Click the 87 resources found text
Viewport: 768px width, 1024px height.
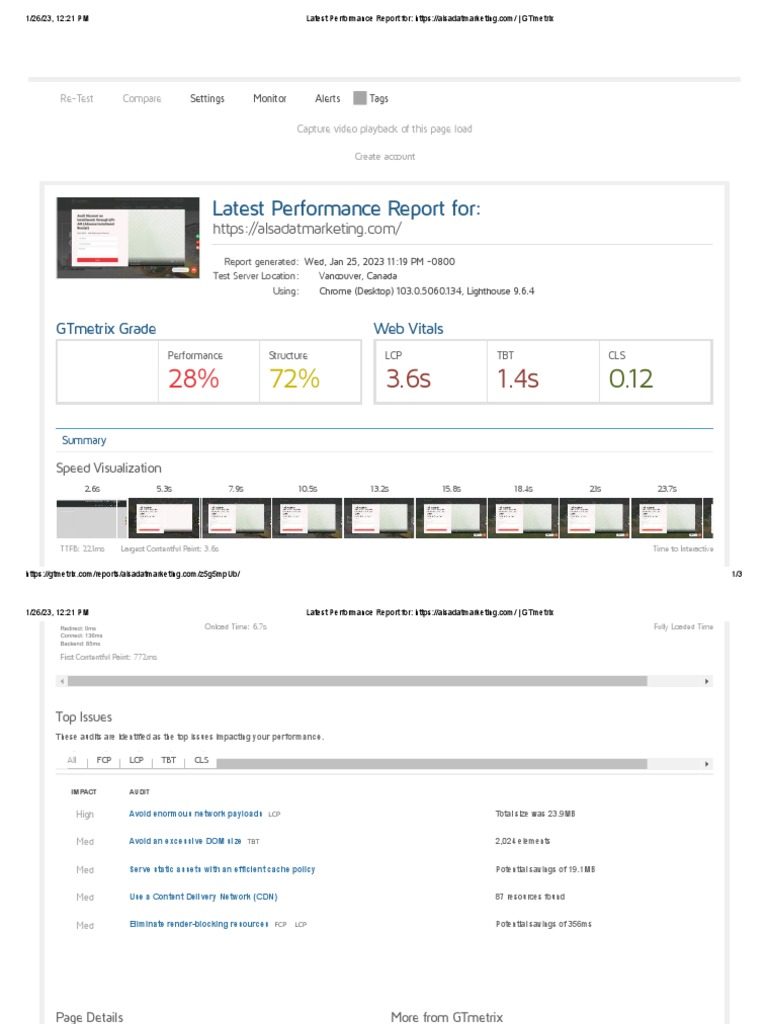pyautogui.click(x=530, y=897)
